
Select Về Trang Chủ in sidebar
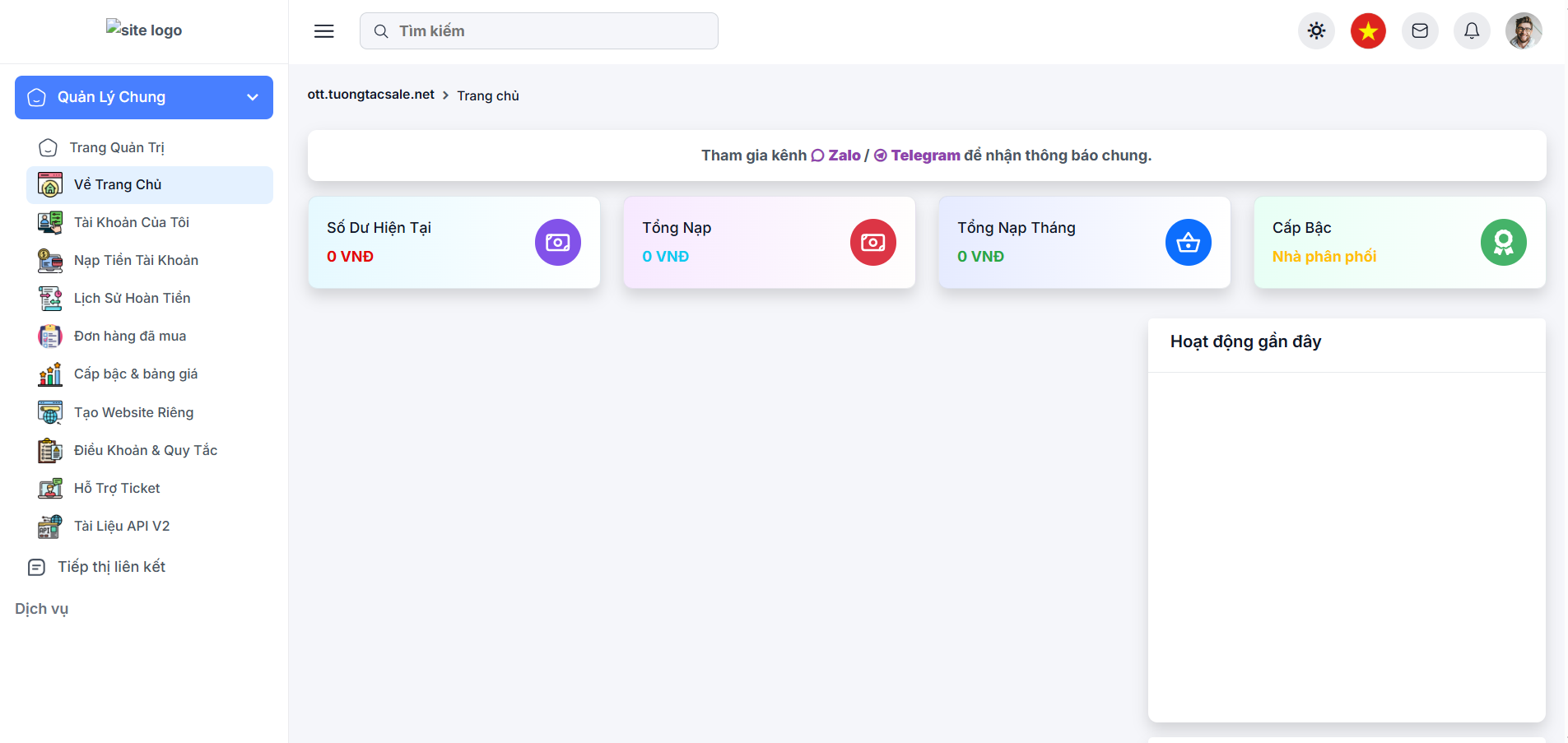point(118,185)
